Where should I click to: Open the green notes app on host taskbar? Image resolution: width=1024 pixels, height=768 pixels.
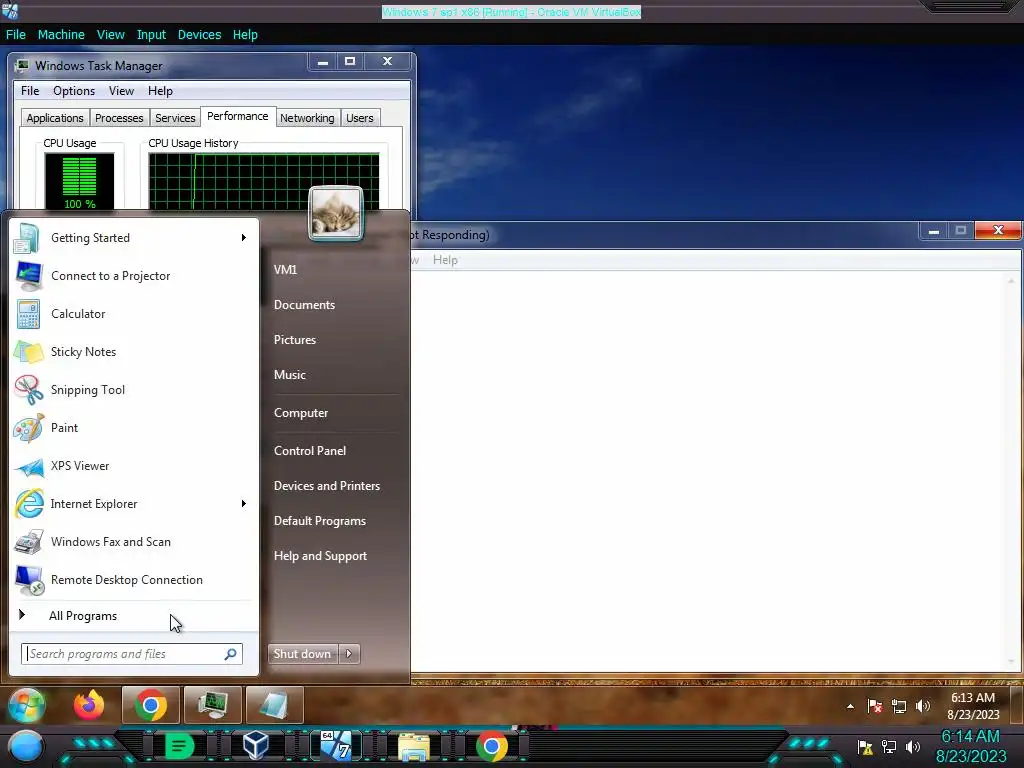tap(179, 746)
